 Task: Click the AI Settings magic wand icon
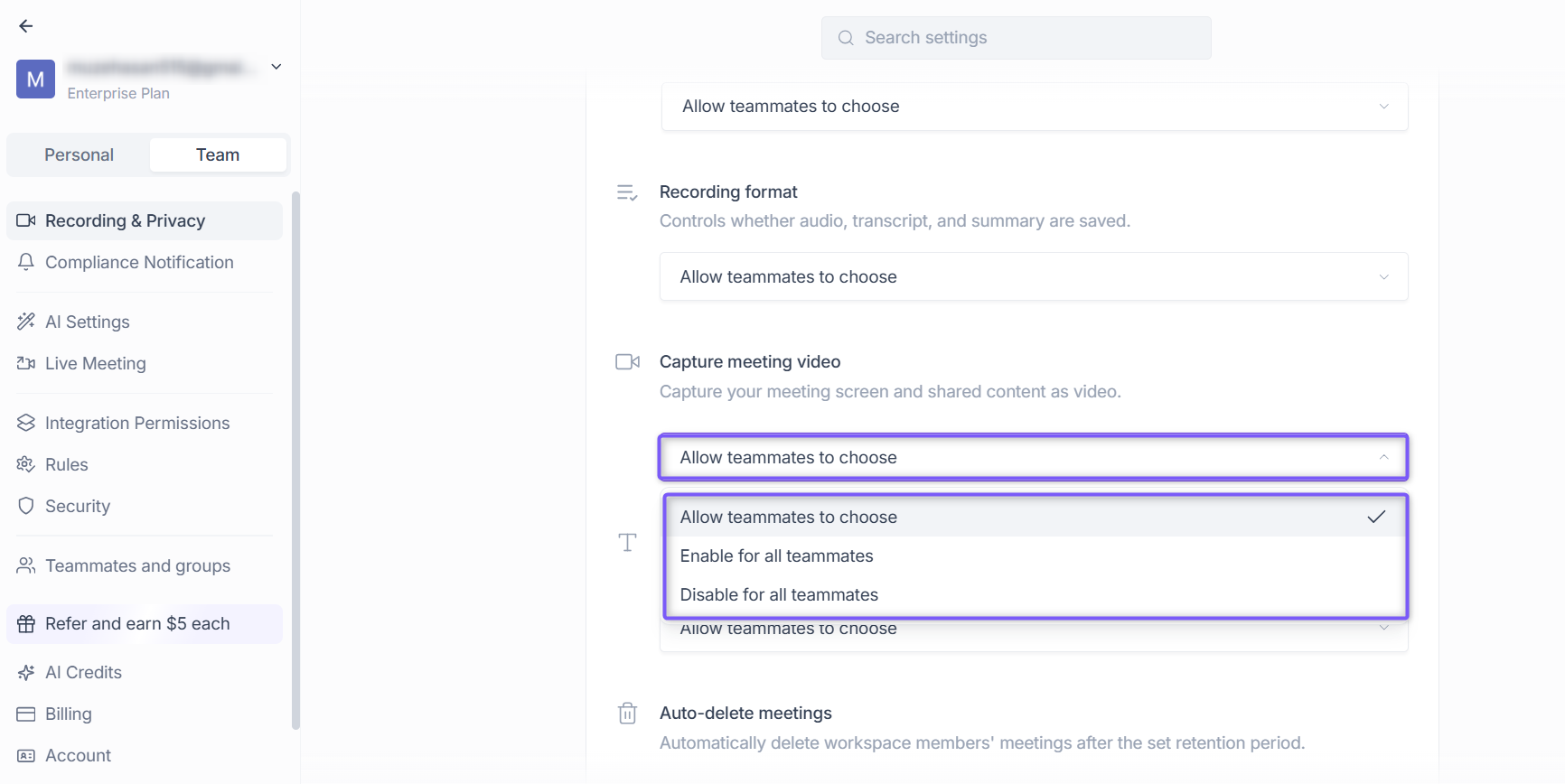pyautogui.click(x=26, y=322)
